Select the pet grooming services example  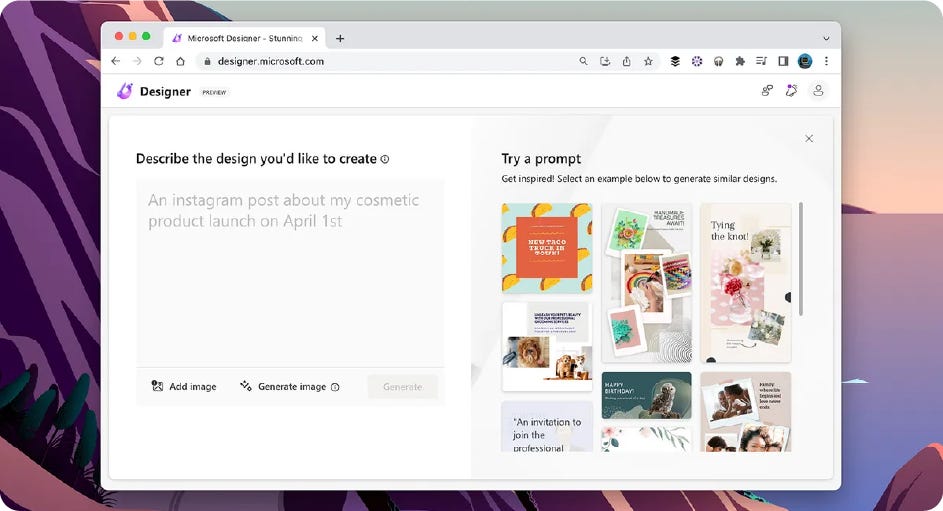tap(547, 347)
